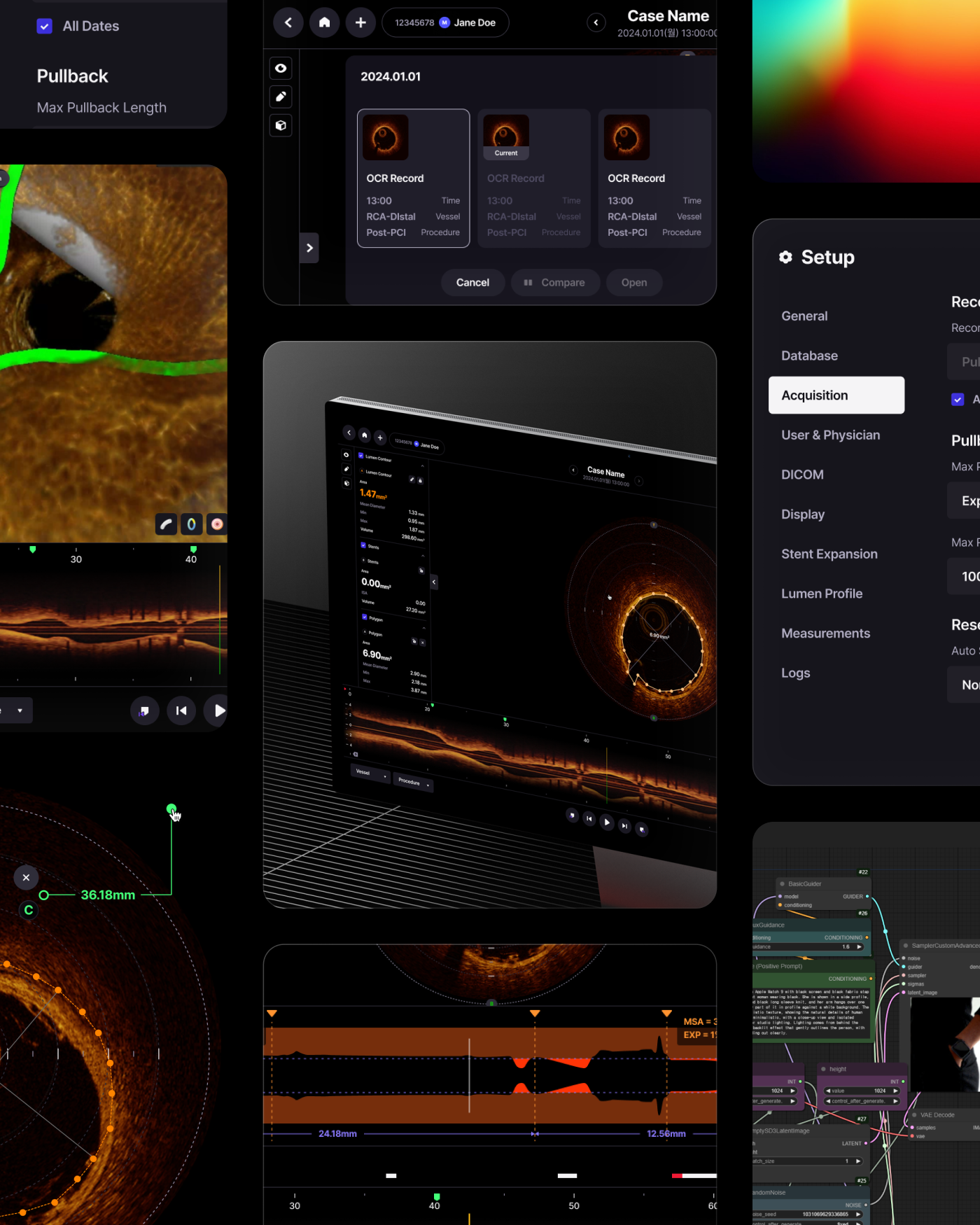980x1225 pixels.
Task: Open the Vessel dropdown in tilted mockup
Action: tap(370, 773)
